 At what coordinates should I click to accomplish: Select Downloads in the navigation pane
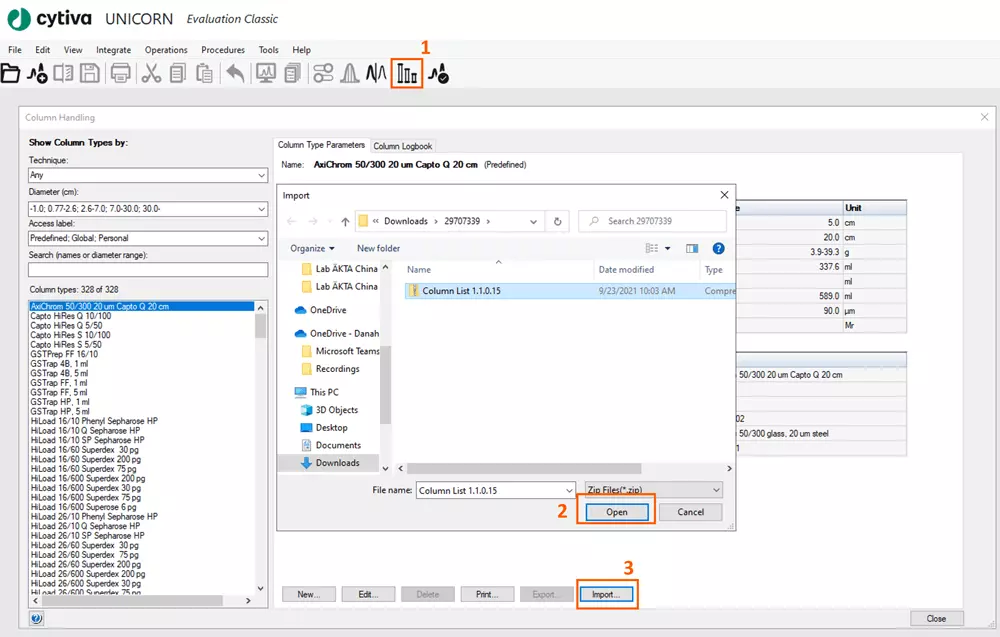(337, 463)
